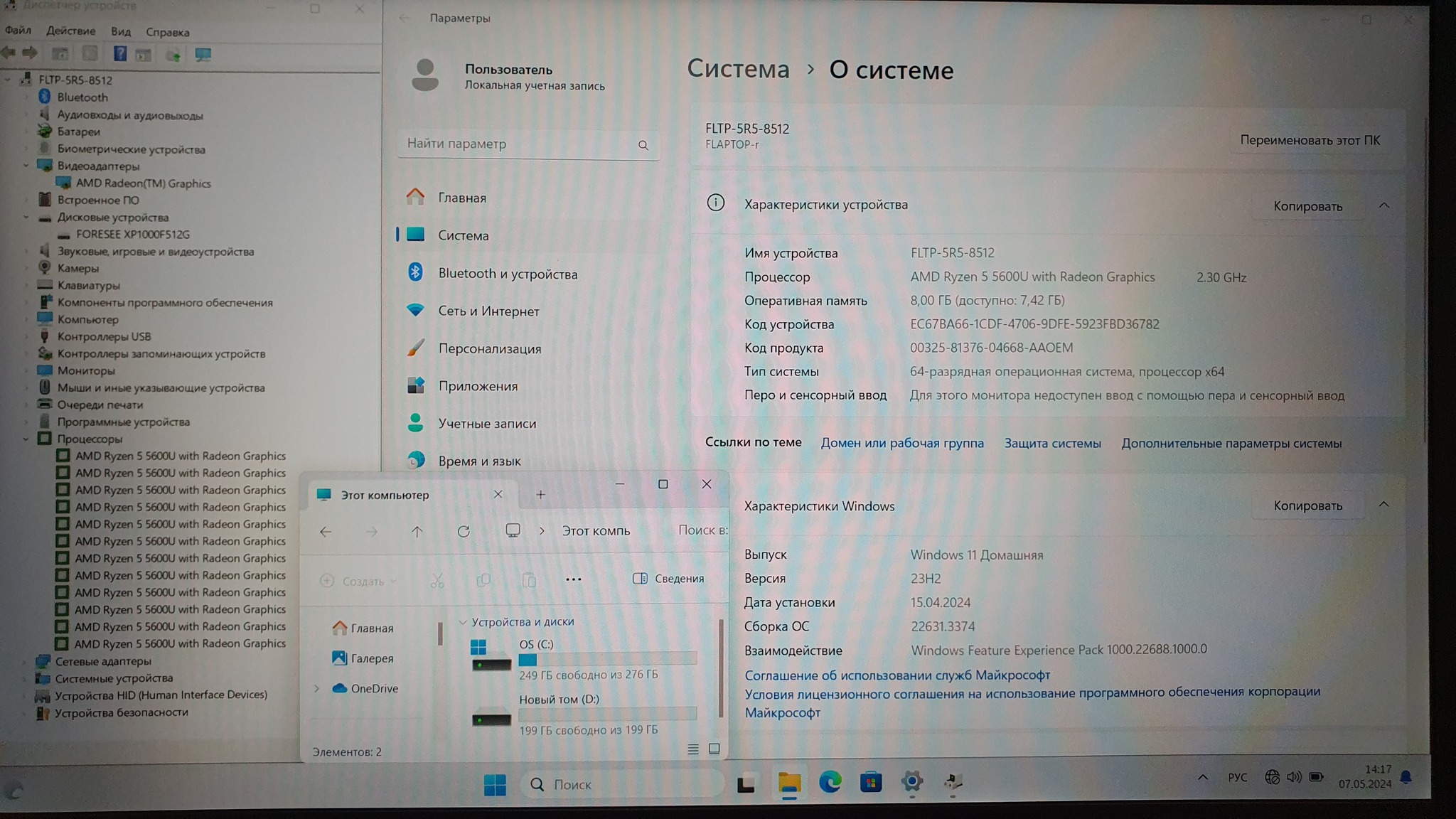Click the three-dots more options in Explorer

tap(573, 579)
